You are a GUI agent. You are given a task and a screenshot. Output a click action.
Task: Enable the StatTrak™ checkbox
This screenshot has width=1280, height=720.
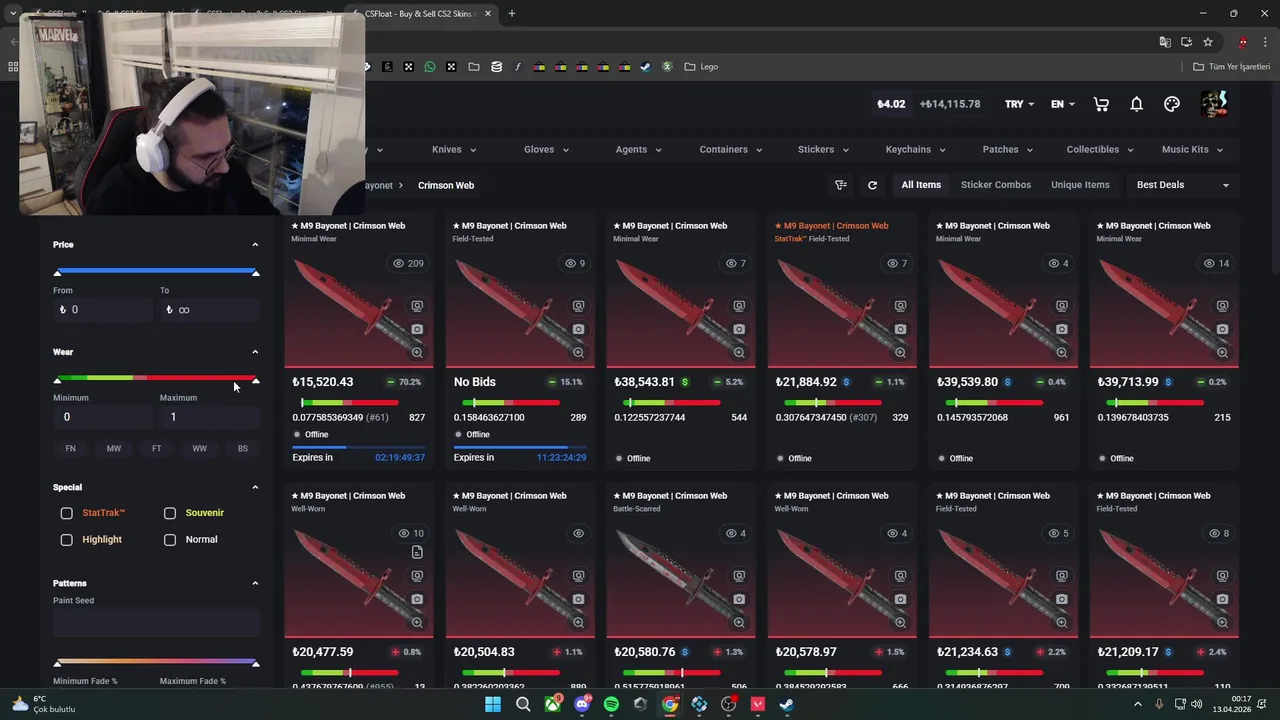(66, 513)
